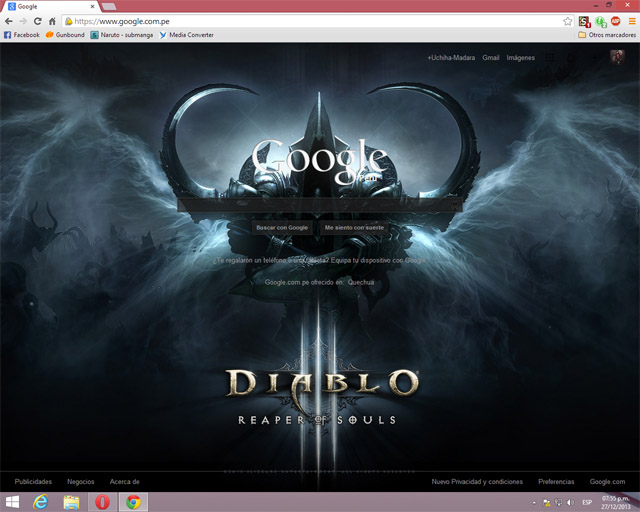The height and width of the screenshot is (512, 640).
Task: Open the Preferencias footer link
Action: tap(556, 482)
